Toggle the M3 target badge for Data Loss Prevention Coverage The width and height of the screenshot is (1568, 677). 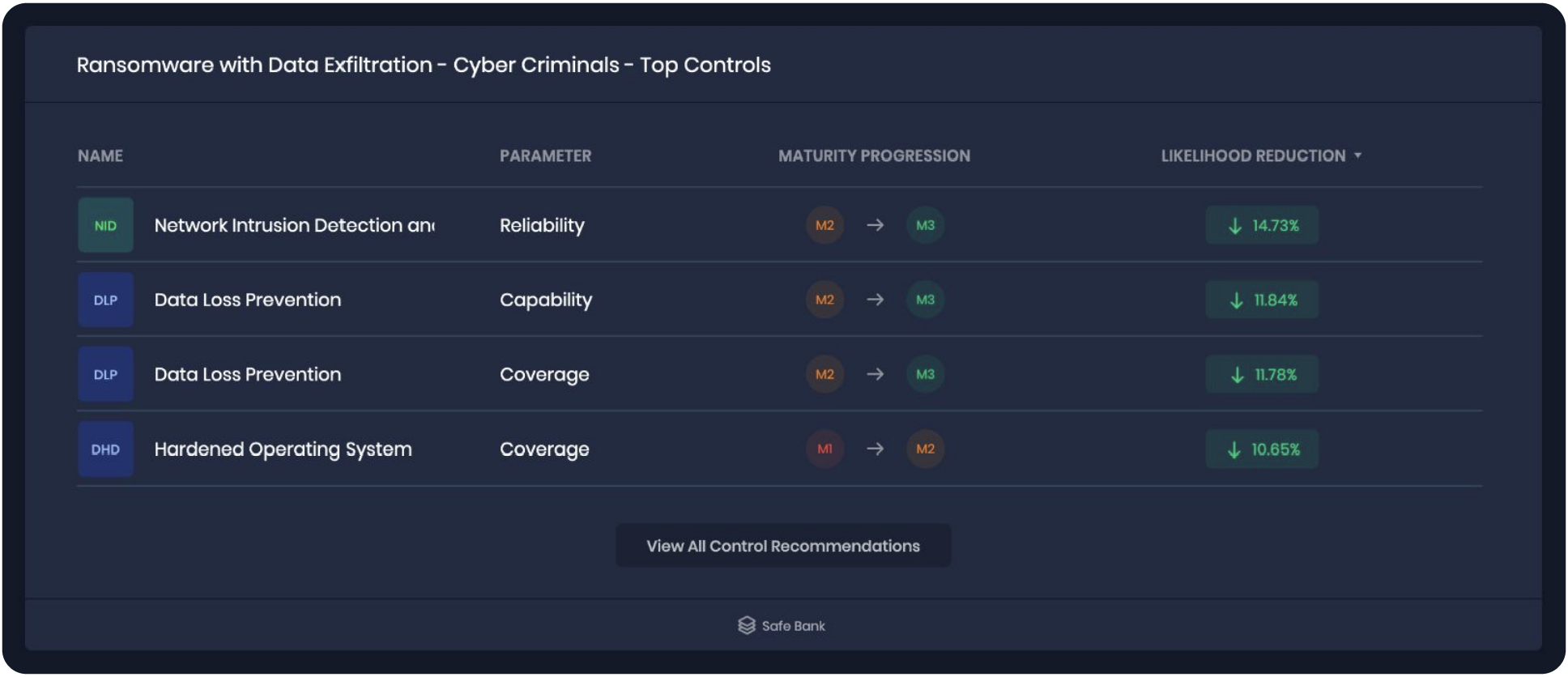[924, 374]
